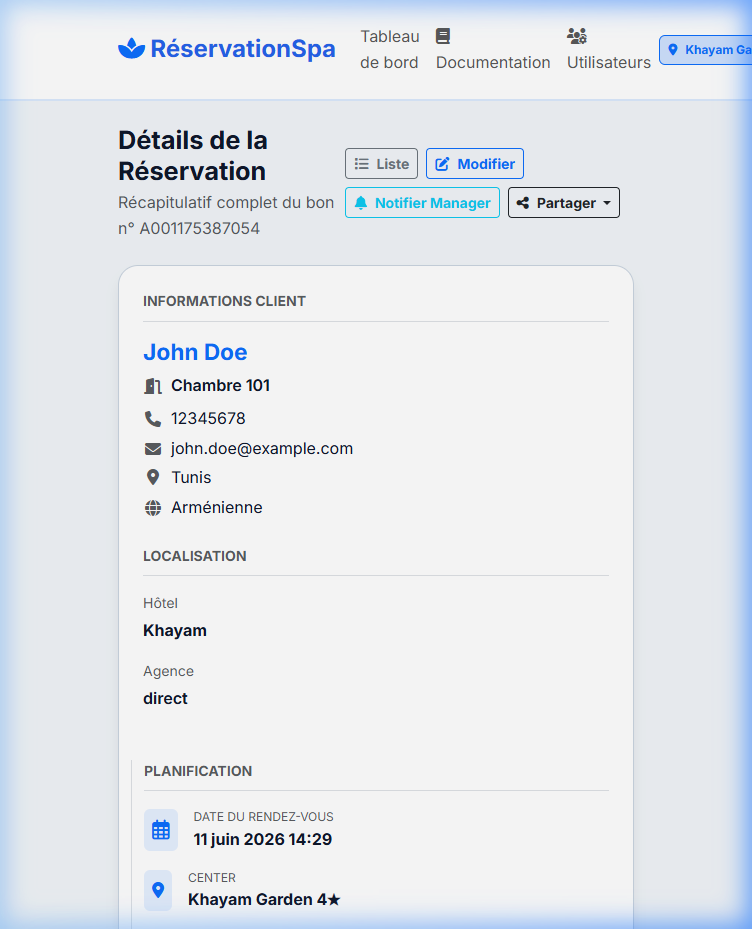Image resolution: width=752 pixels, height=929 pixels.
Task: Open the Partager dropdown menu
Action: [x=564, y=203]
